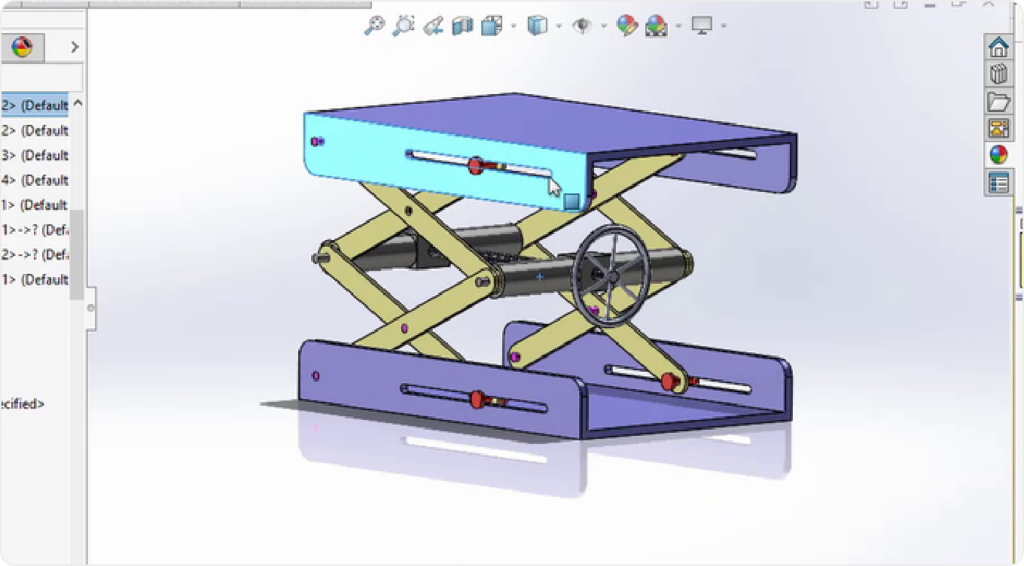The height and width of the screenshot is (566, 1024).
Task: Open the Edit Appearance tool
Action: pos(627,26)
